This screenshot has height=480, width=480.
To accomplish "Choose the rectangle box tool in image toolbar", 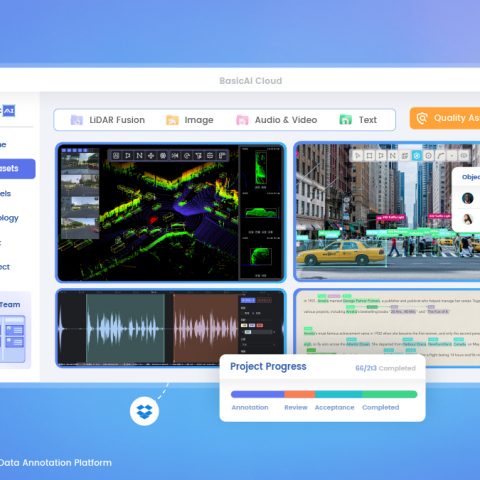I will click(369, 156).
